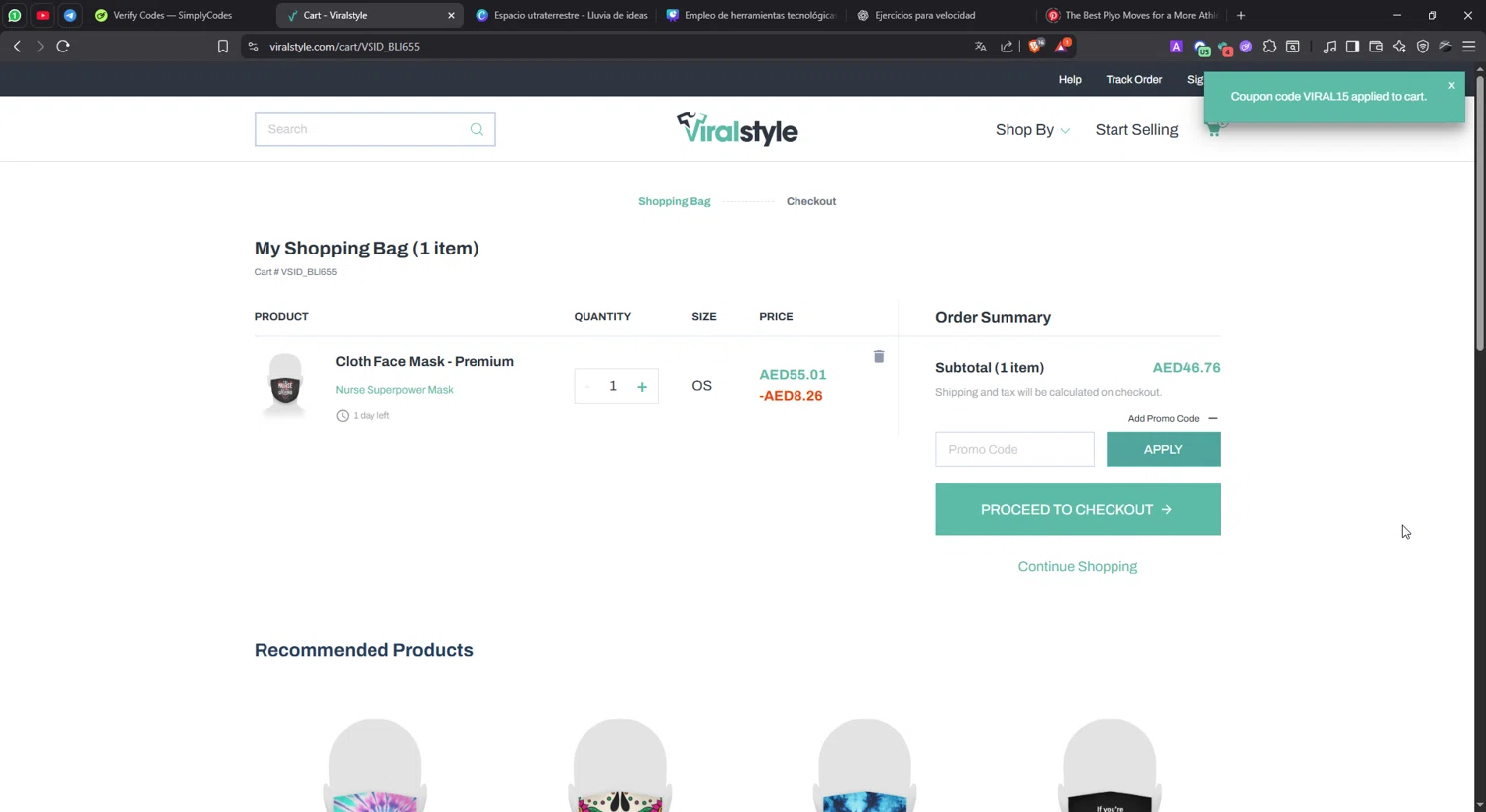Open the cart item mask thumbnail
Image resolution: width=1486 pixels, height=812 pixels.
285,385
